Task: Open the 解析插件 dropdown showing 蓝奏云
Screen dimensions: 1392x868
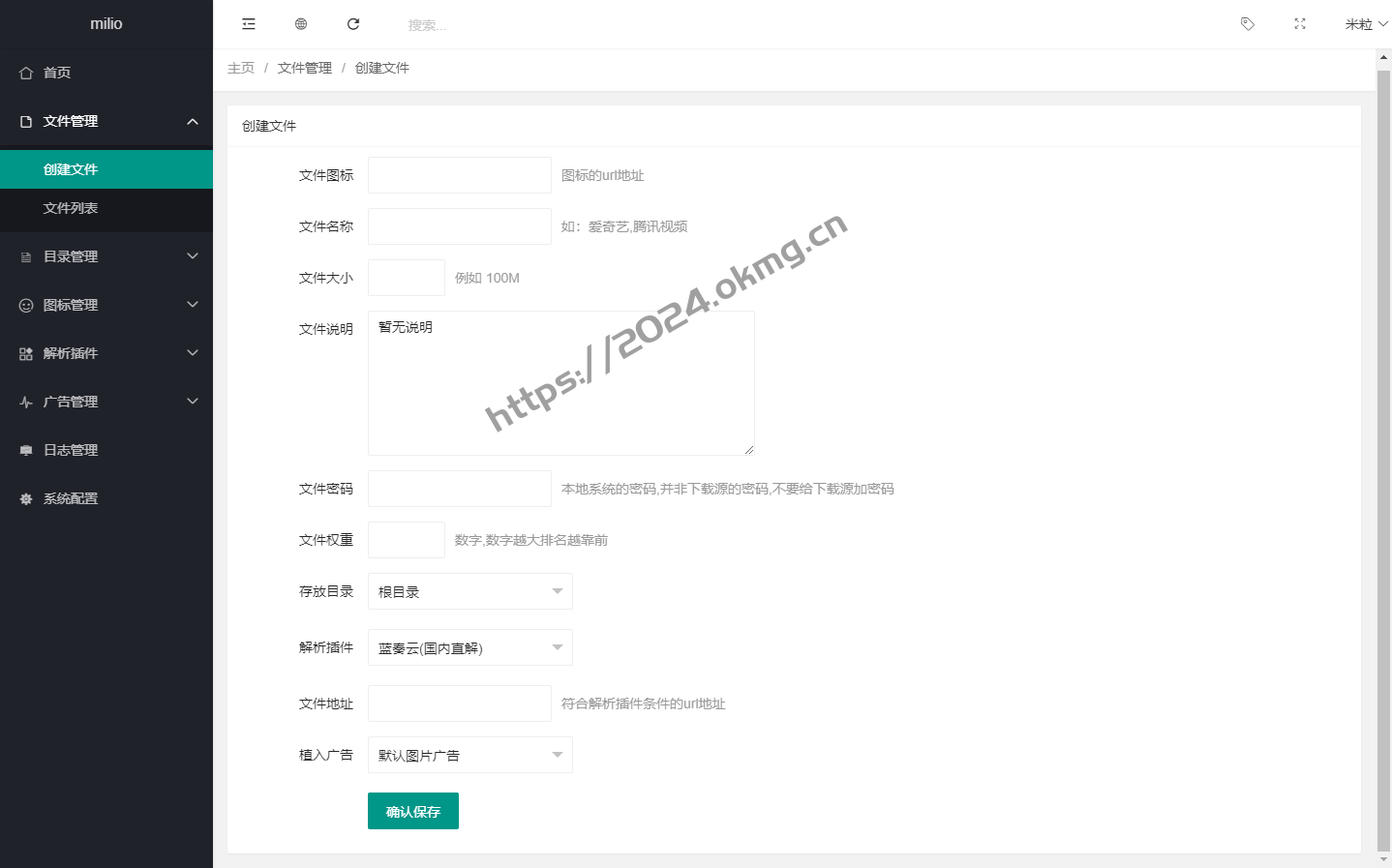Action: 469,647
